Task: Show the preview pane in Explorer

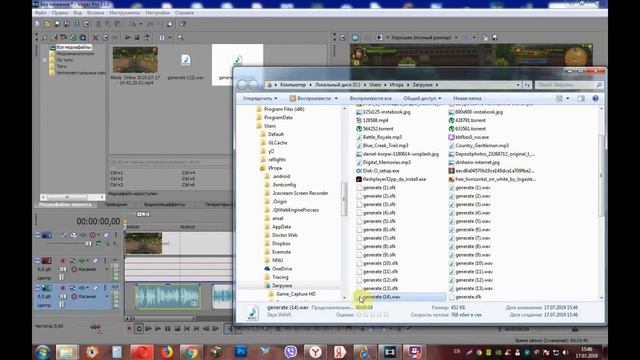Action: 581,98
